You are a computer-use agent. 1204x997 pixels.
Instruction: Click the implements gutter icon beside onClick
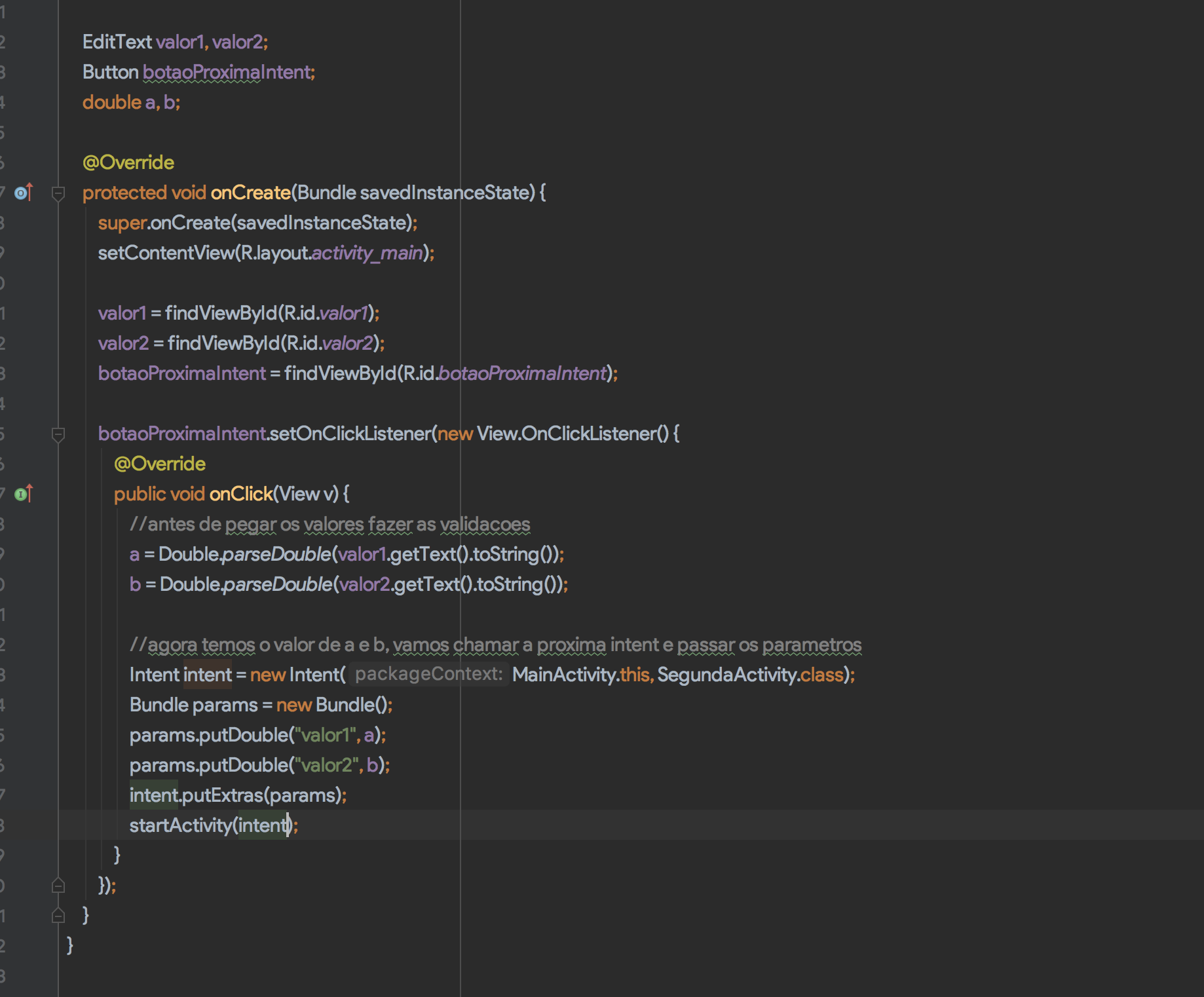[x=24, y=494]
